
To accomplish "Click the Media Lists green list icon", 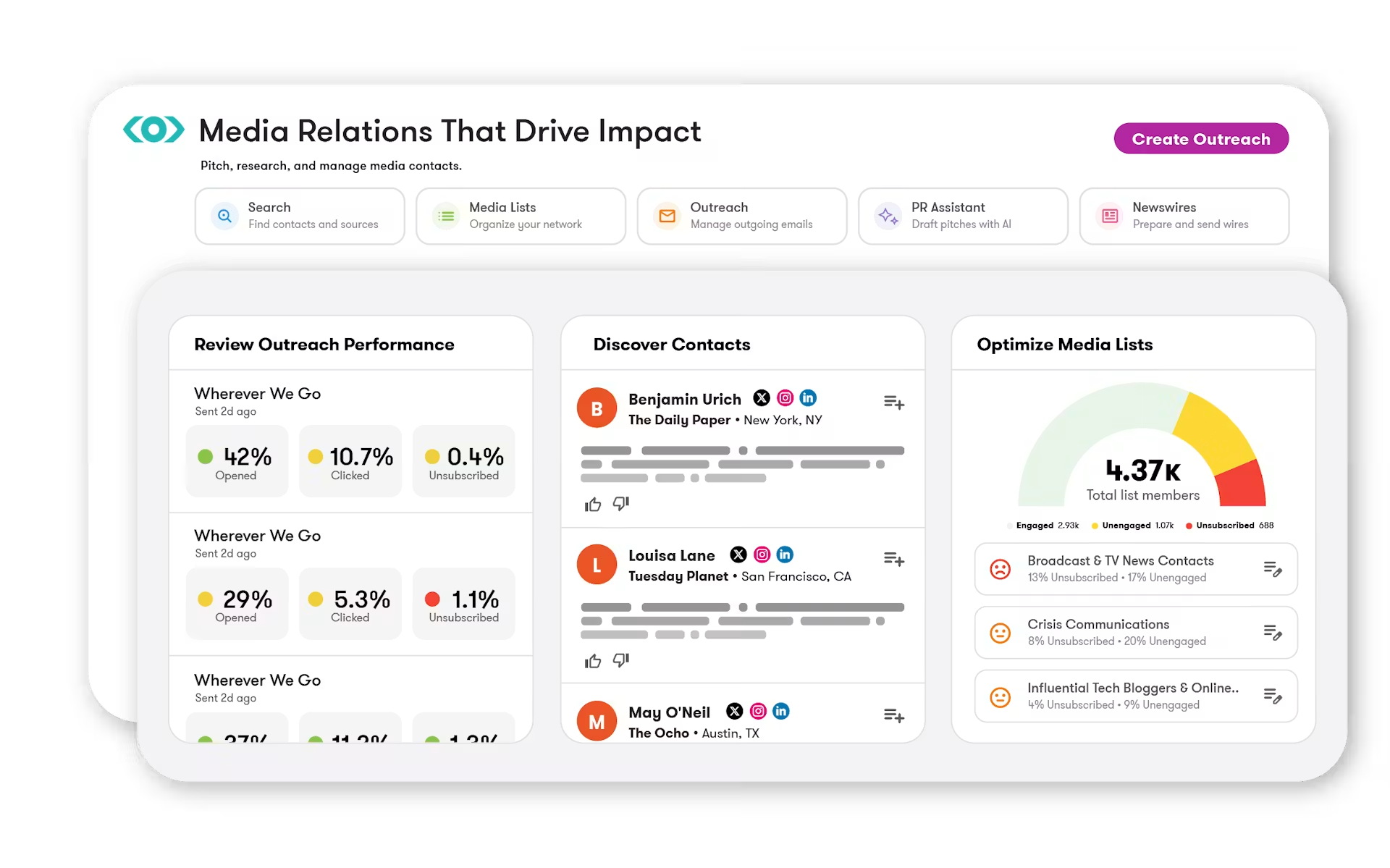I will [x=446, y=216].
